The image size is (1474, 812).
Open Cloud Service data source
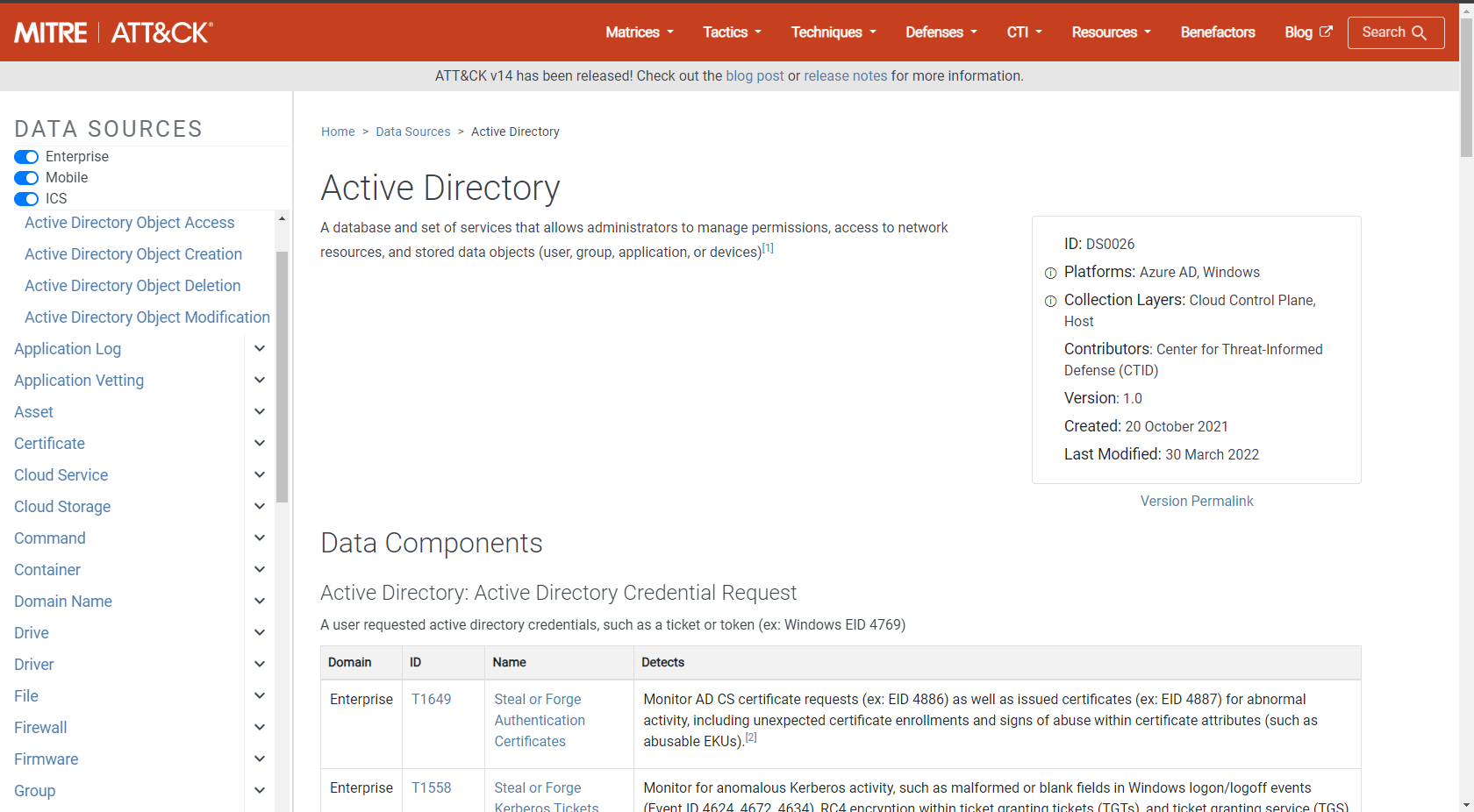tap(61, 475)
